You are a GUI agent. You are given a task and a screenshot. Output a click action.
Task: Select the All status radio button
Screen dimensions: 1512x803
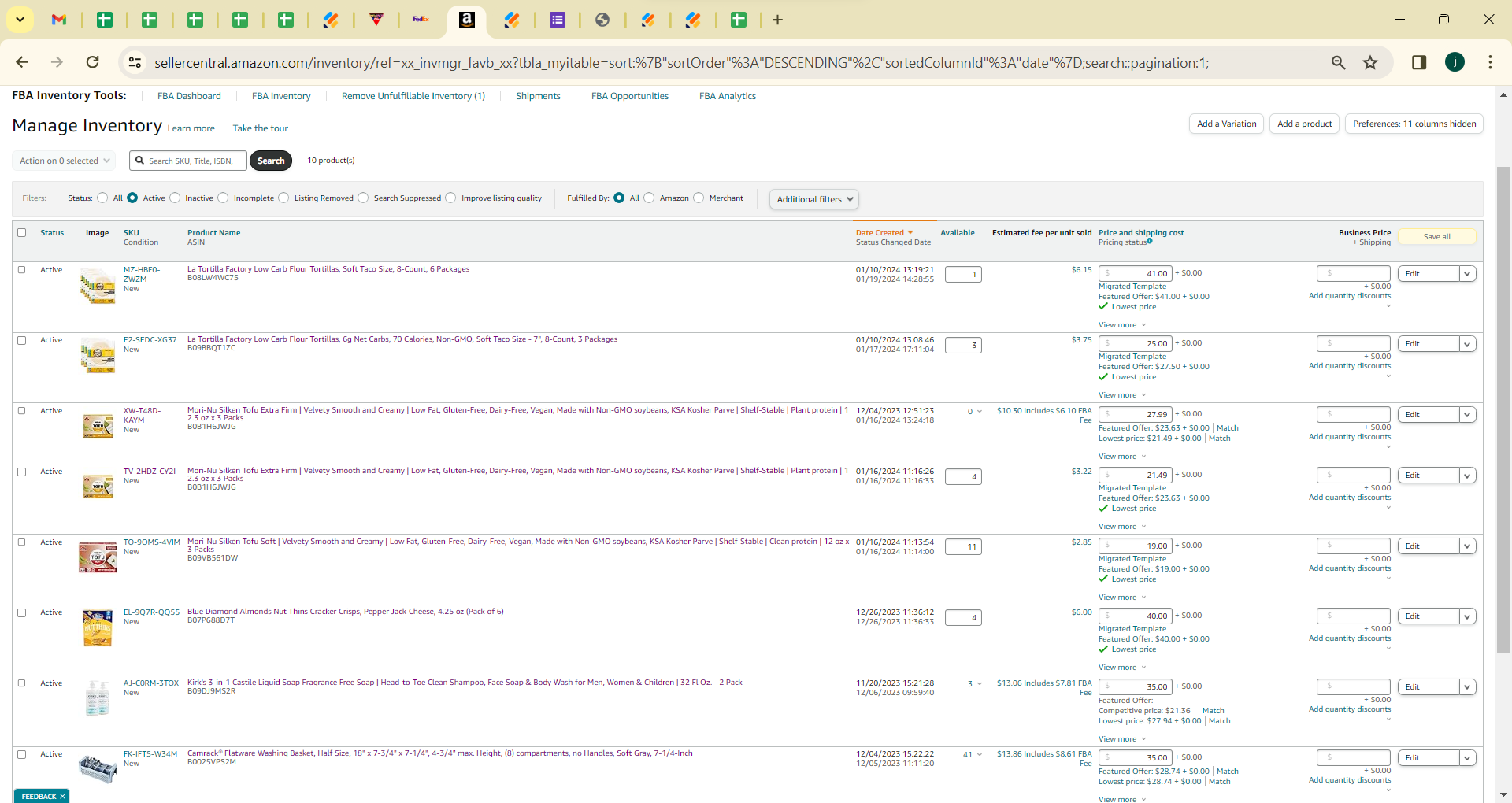tap(102, 198)
